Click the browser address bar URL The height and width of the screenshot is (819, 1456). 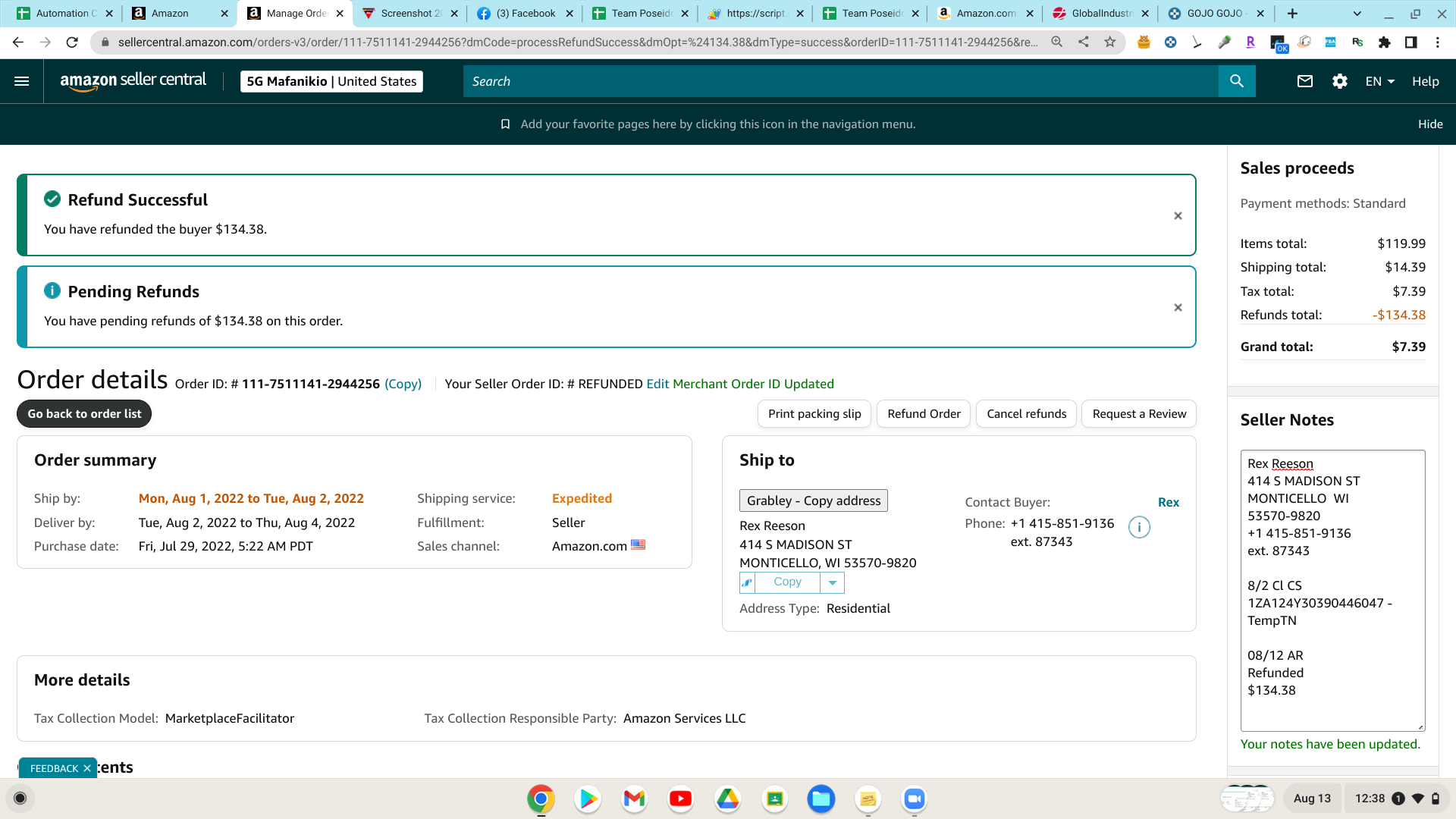tap(578, 42)
